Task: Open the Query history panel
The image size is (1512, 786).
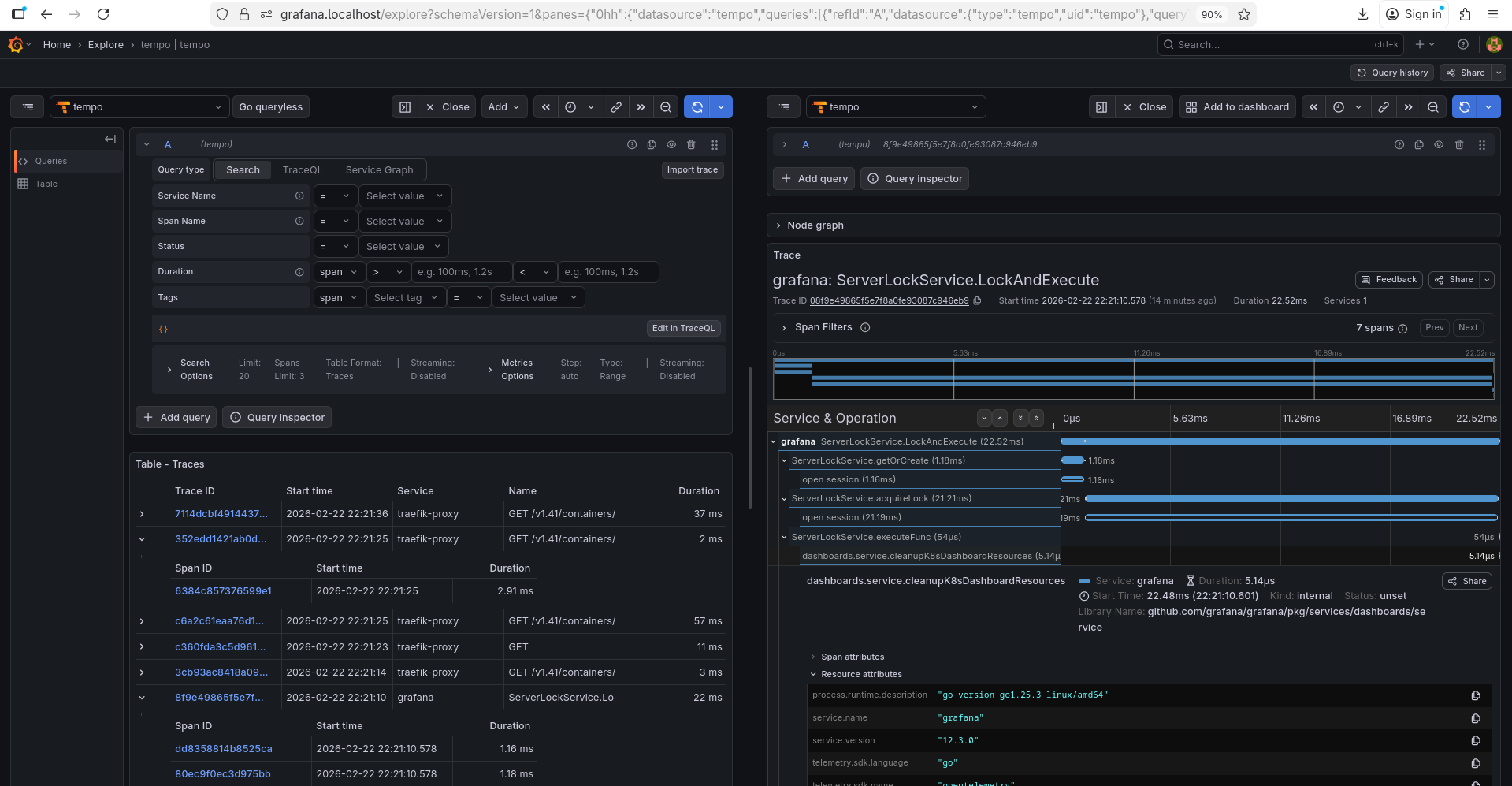Action: [x=1392, y=73]
